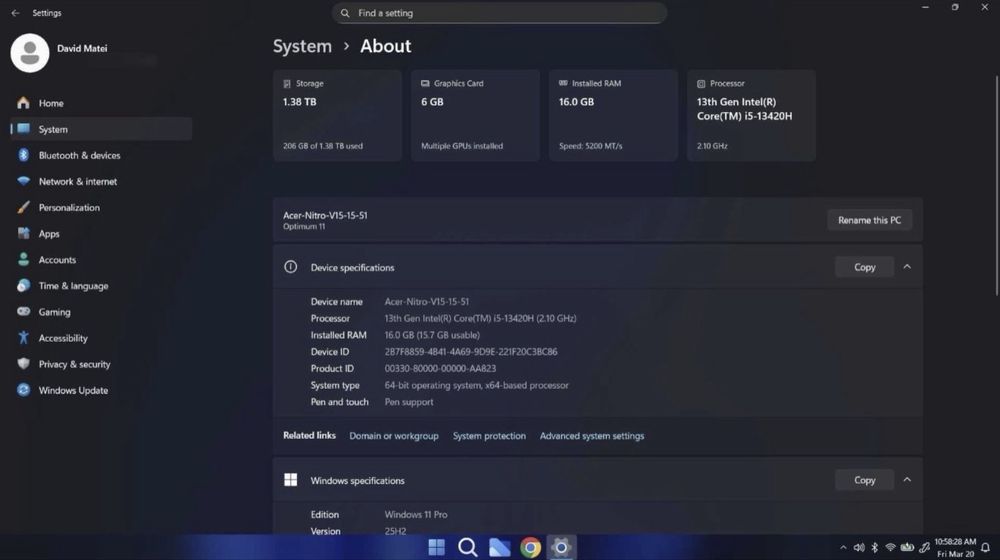1000x560 pixels.
Task: Click the settings page vertical scrollbar
Action: tap(997, 185)
